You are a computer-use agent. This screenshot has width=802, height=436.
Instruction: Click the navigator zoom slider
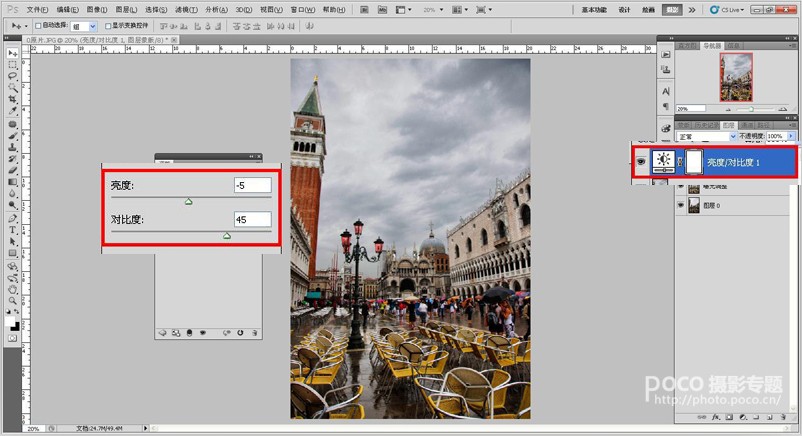pos(751,109)
